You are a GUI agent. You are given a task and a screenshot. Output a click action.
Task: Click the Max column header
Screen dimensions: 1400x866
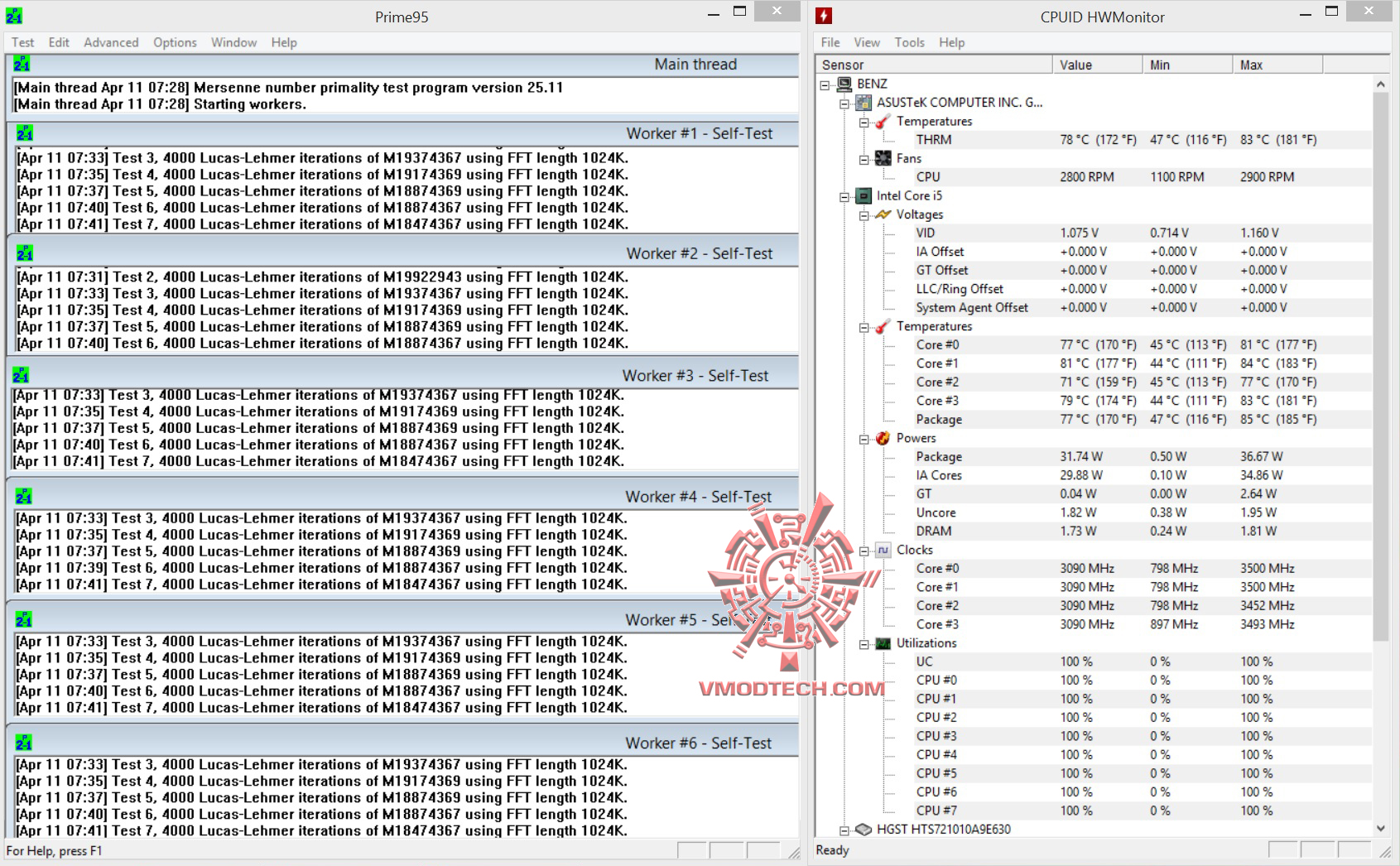(1278, 65)
